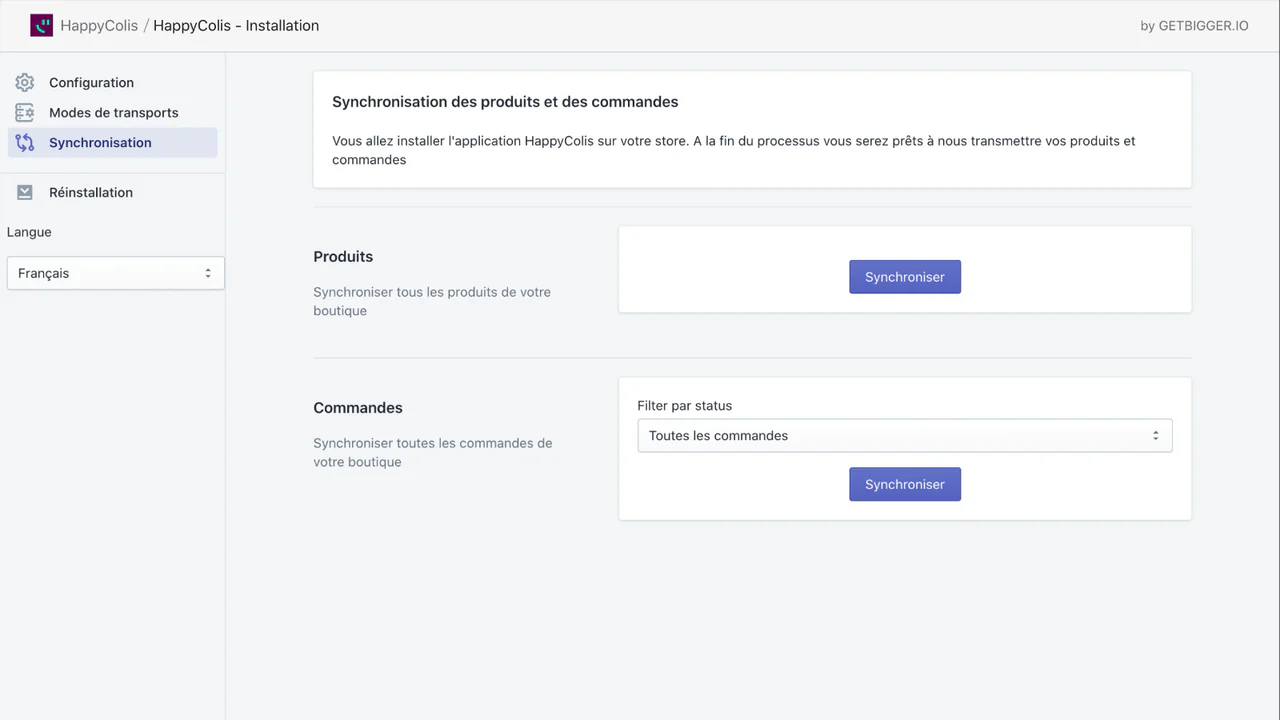Expand the Toutes les commandes status filter
The width and height of the screenshot is (1280, 720).
(x=905, y=436)
